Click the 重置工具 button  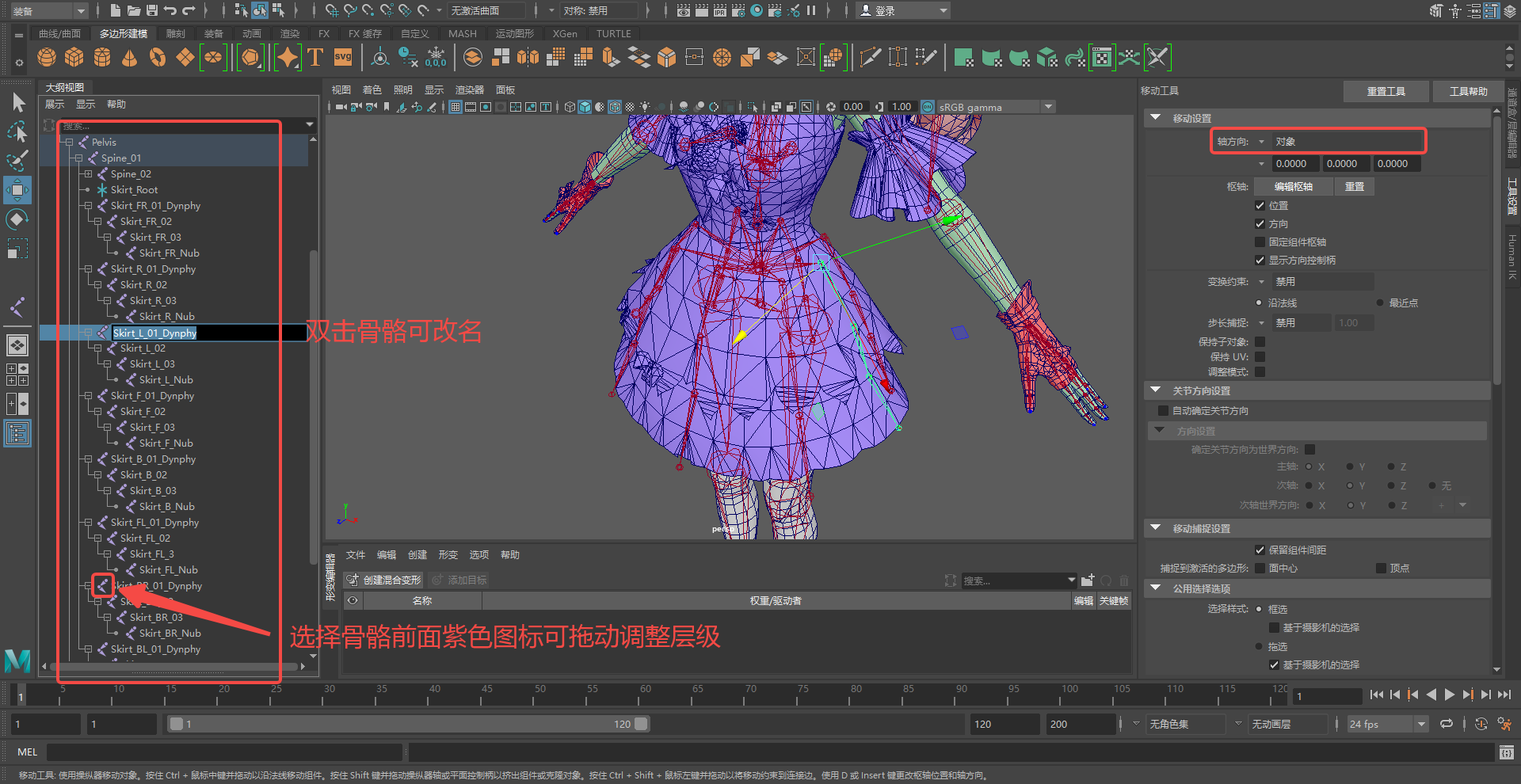coord(1386,91)
